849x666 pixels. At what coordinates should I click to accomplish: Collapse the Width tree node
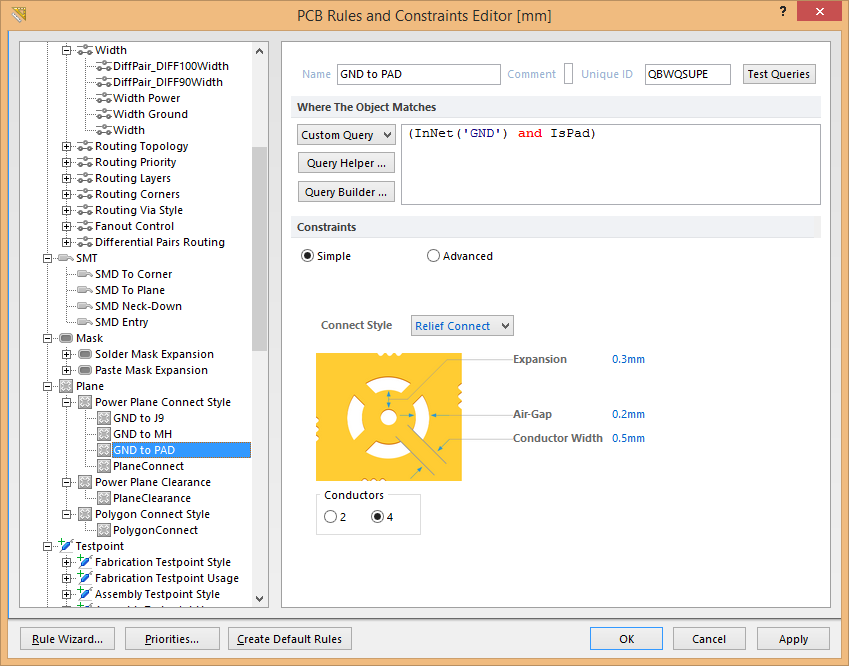pos(66,50)
